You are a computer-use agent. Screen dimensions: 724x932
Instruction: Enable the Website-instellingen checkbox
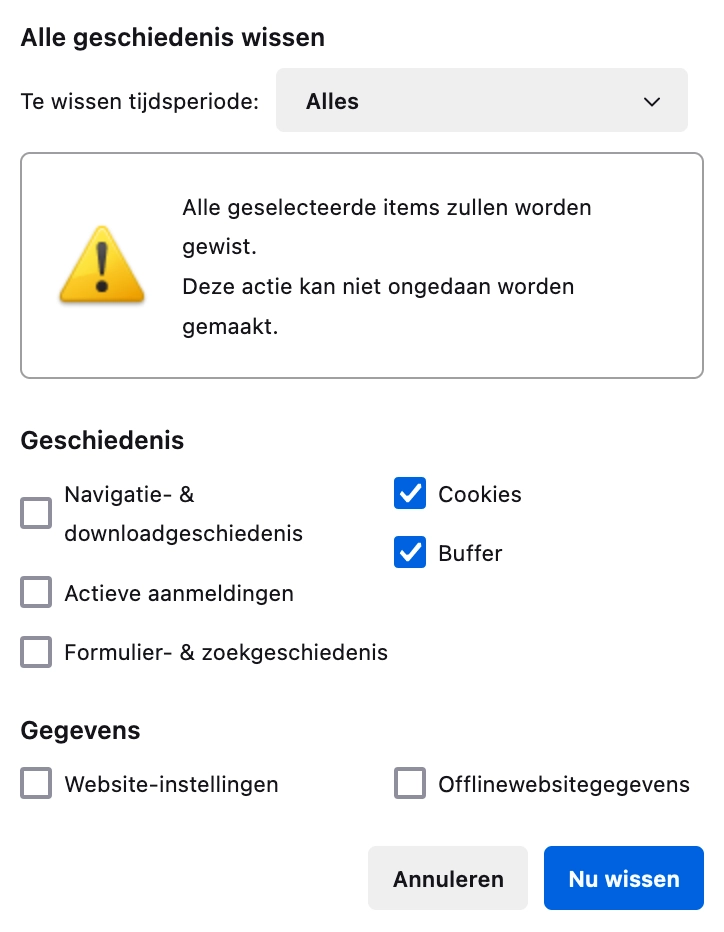(36, 784)
